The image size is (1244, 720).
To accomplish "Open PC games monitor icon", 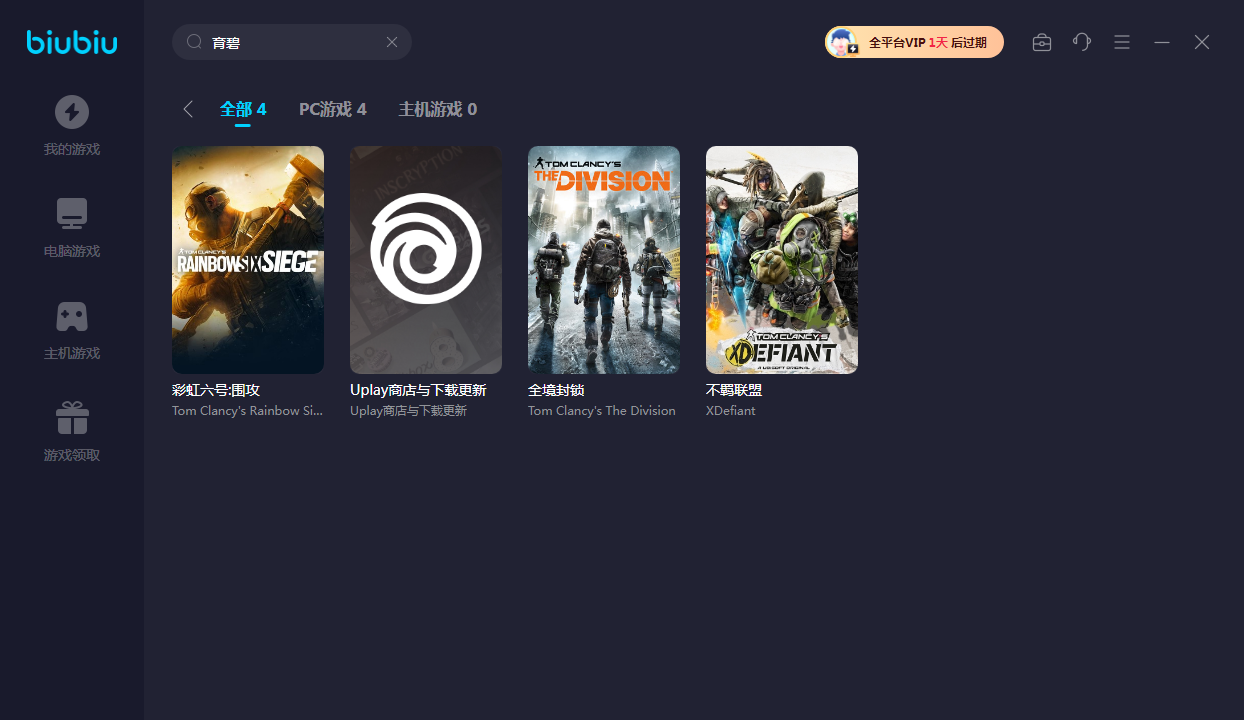I will [72, 214].
